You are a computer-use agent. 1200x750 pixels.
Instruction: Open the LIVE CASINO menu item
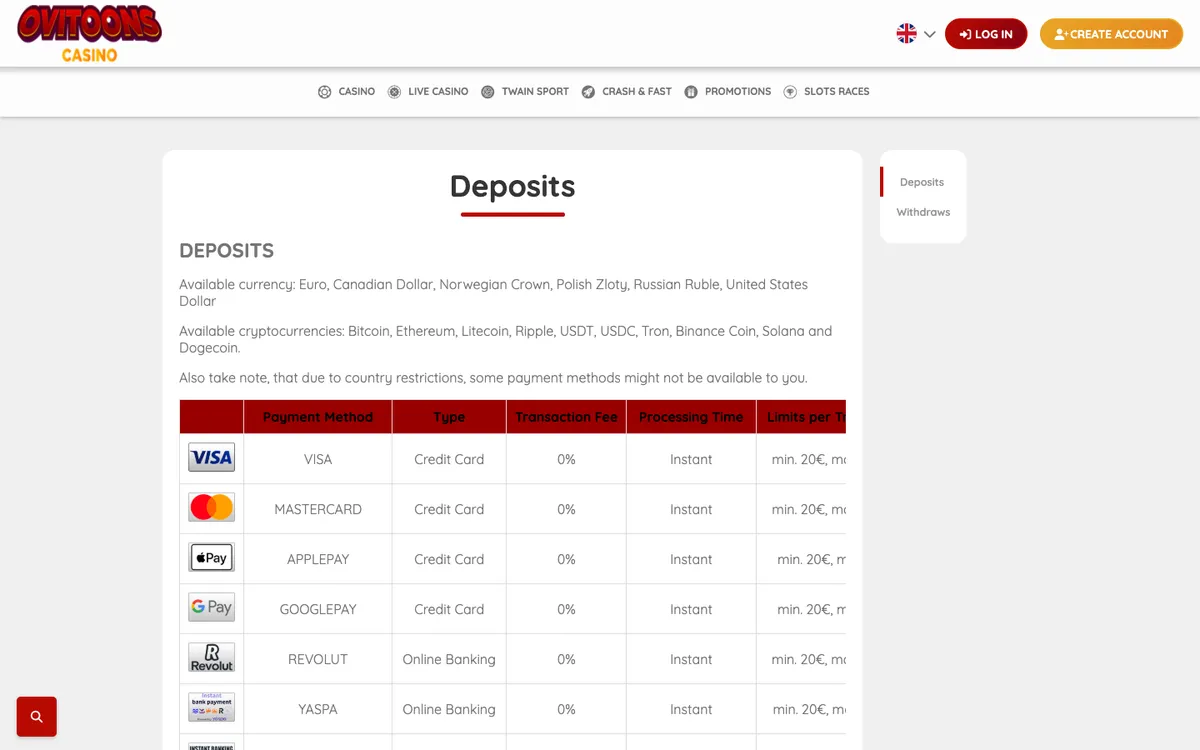tap(428, 91)
